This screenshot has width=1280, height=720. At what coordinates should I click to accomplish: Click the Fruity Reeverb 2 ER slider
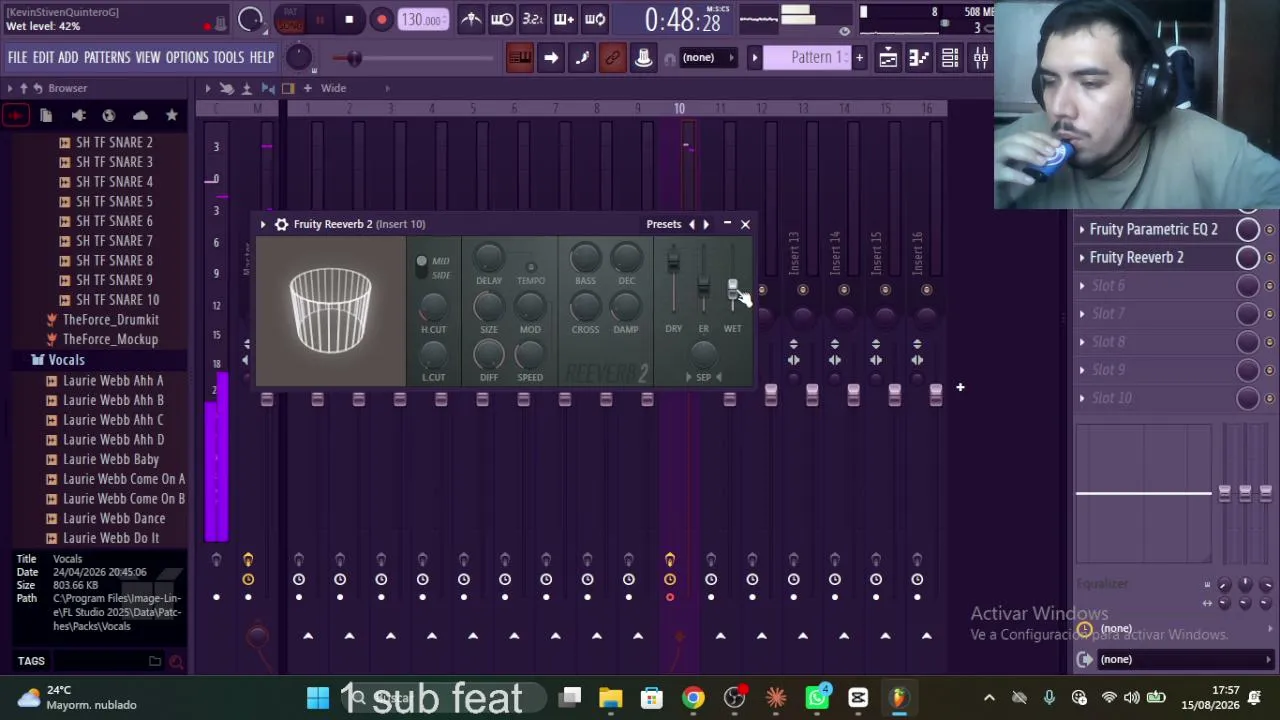tap(703, 284)
